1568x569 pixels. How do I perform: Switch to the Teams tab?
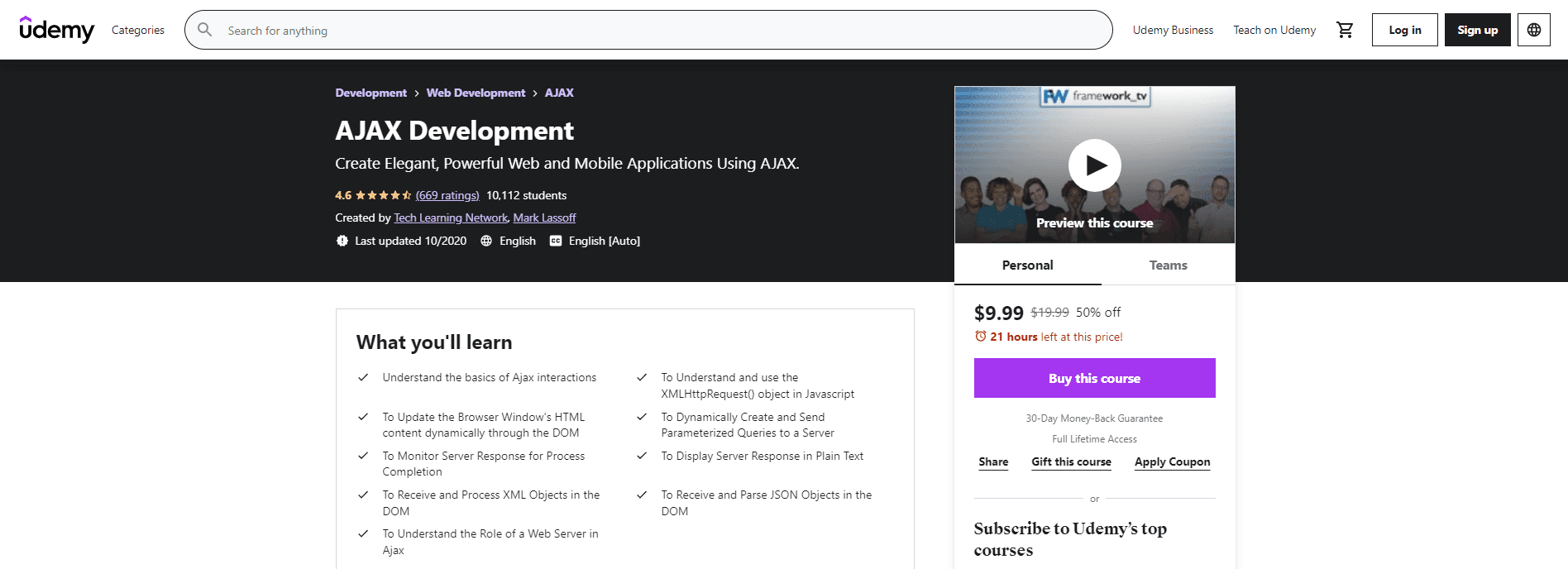pos(1168,265)
